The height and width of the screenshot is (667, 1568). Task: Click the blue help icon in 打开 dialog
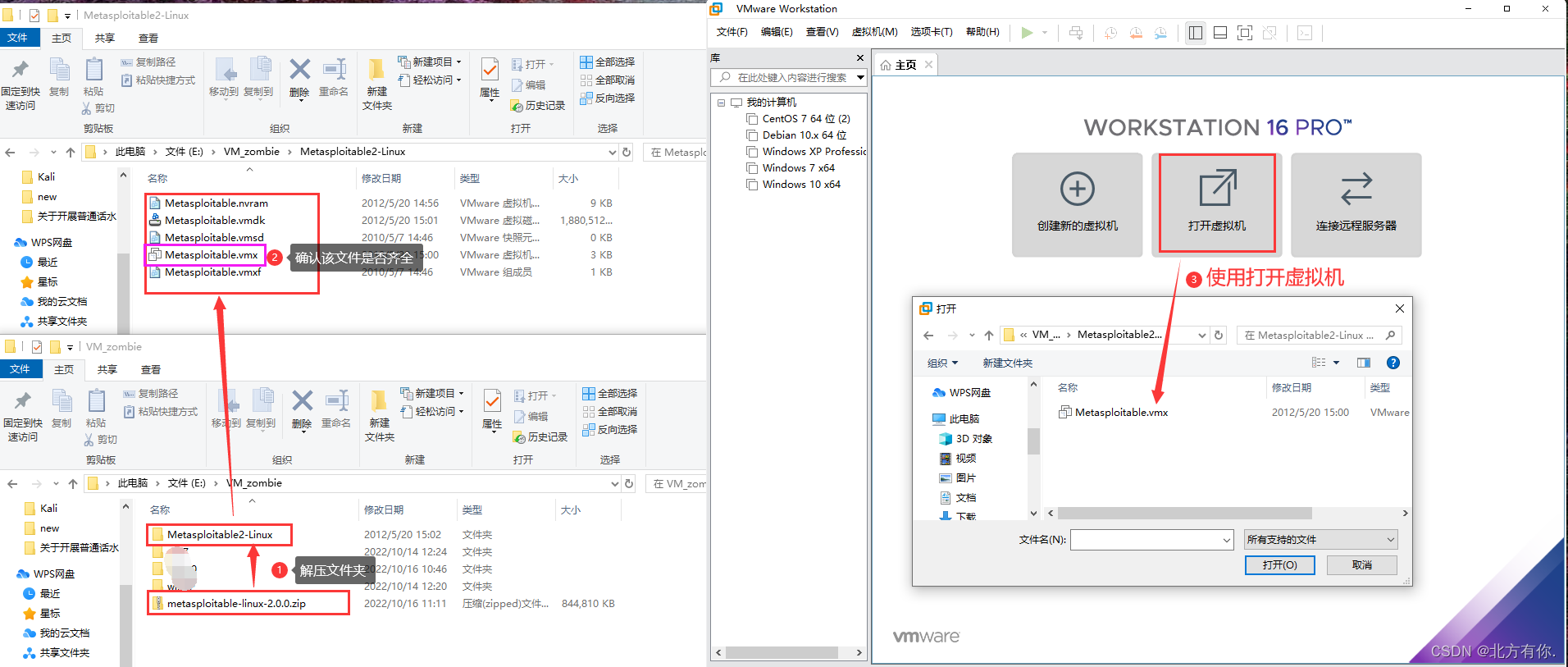pyautogui.click(x=1393, y=363)
